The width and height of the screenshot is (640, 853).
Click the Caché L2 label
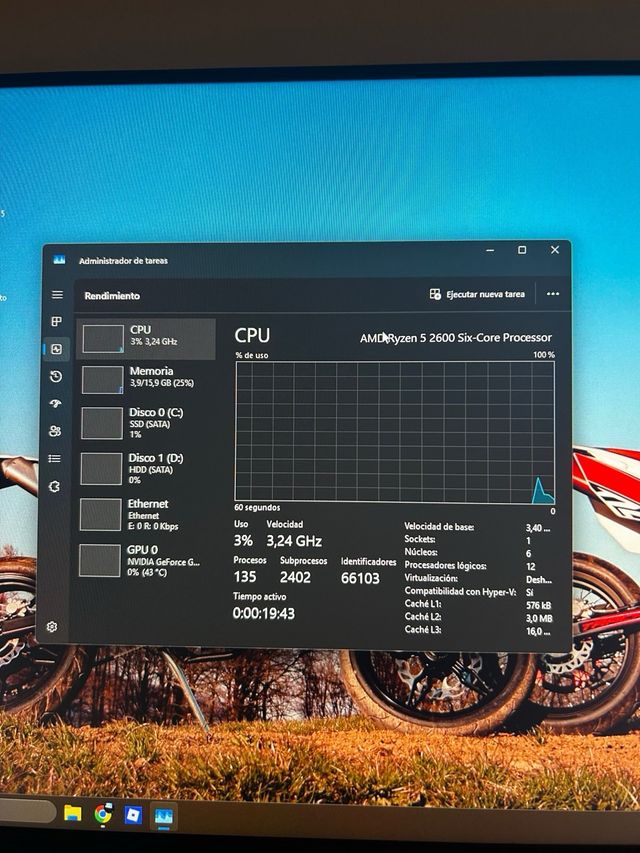click(x=423, y=617)
